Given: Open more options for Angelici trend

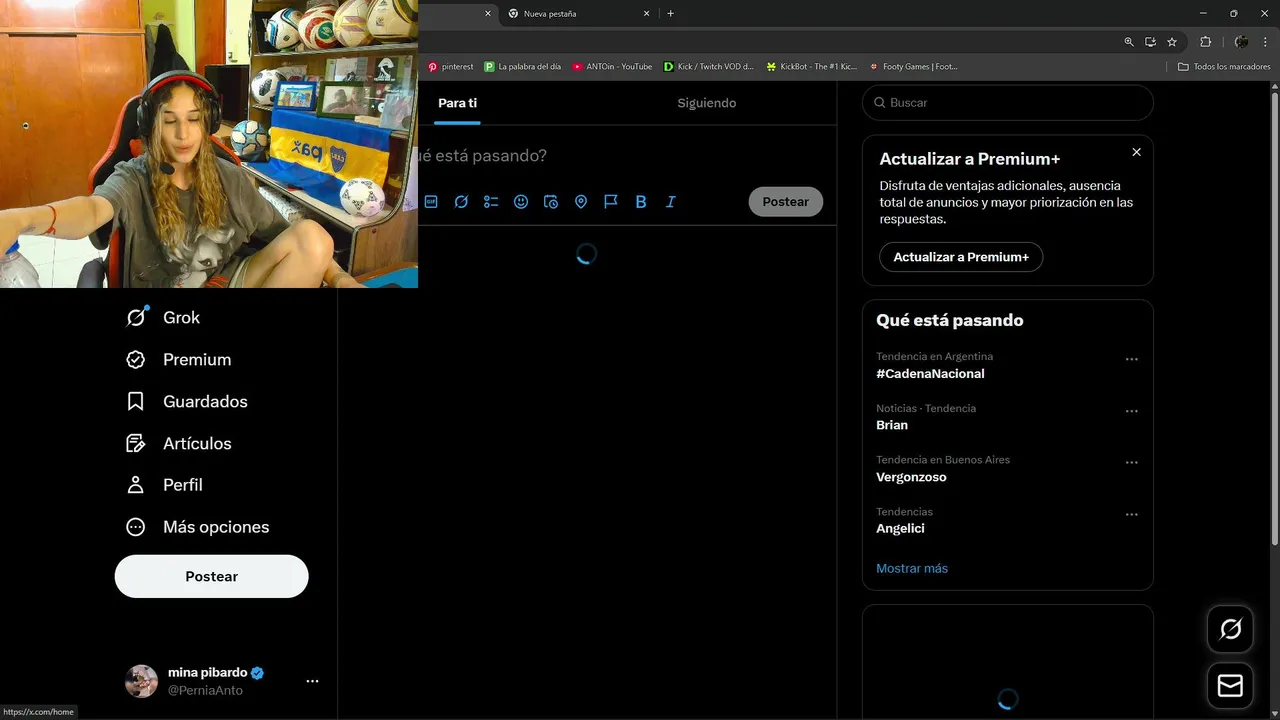Looking at the screenshot, I should click(1131, 514).
